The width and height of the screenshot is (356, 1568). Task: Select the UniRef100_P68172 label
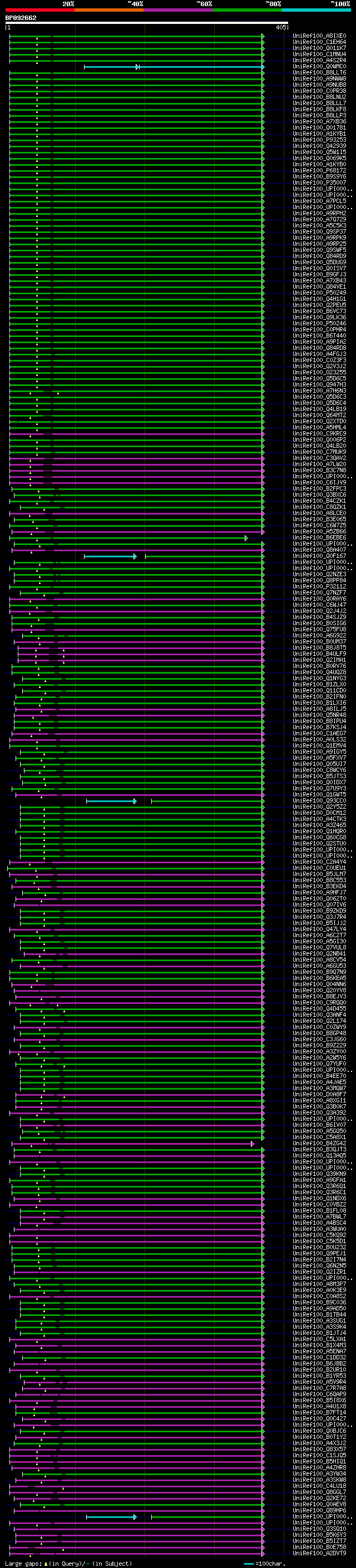coord(319,170)
